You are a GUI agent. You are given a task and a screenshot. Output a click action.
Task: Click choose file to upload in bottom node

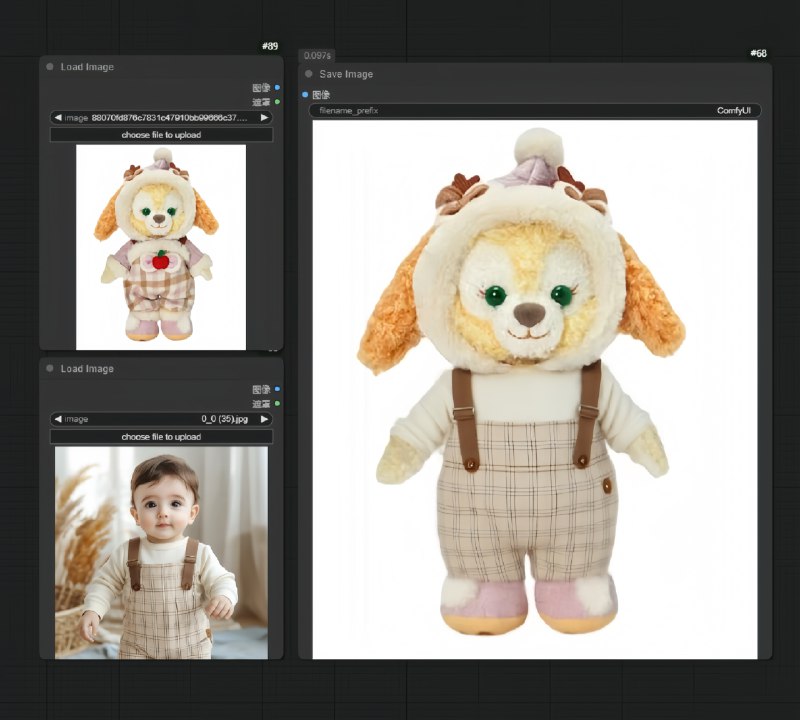(x=161, y=437)
